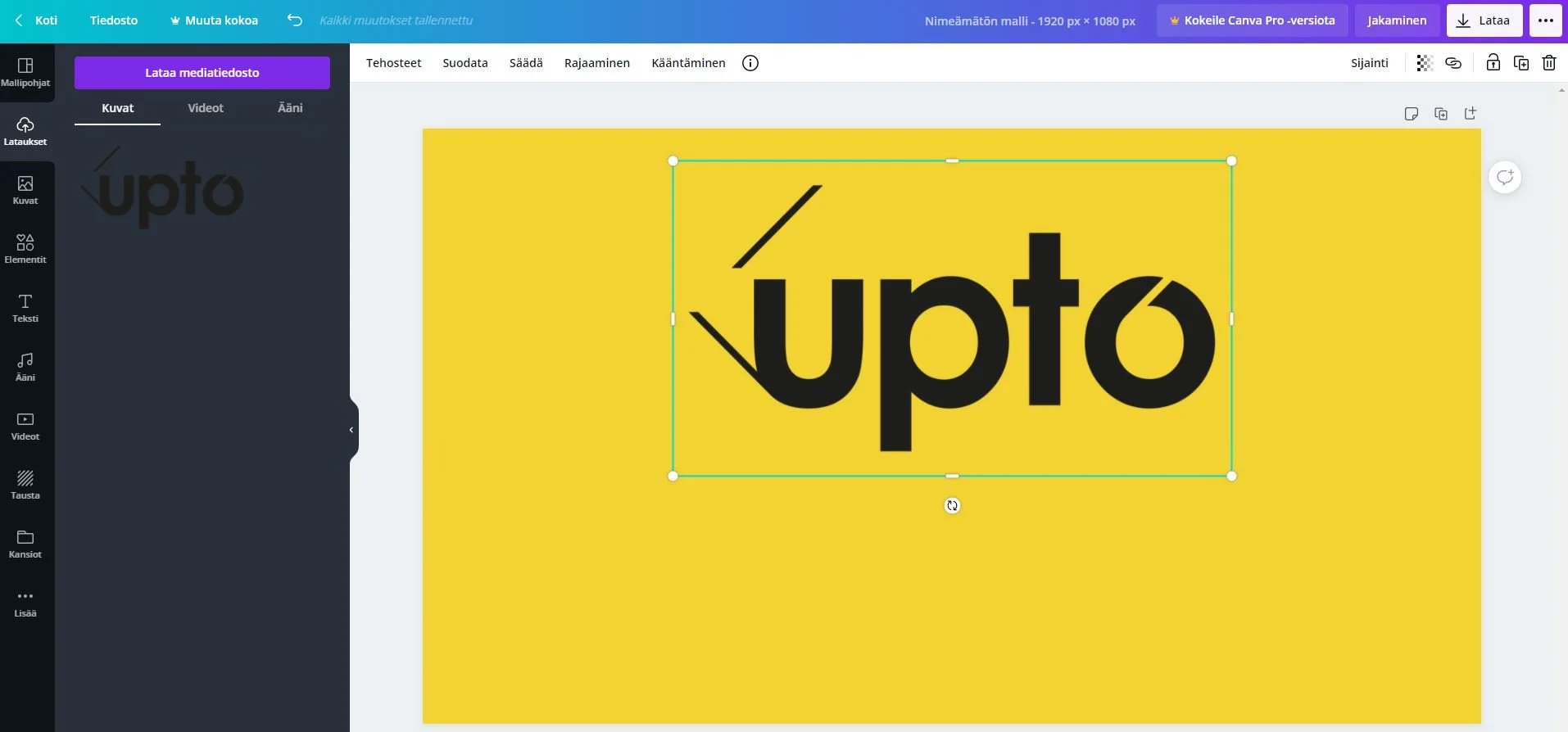This screenshot has height=732, width=1568.
Task: Click the rotate handle below the logo
Action: (952, 506)
